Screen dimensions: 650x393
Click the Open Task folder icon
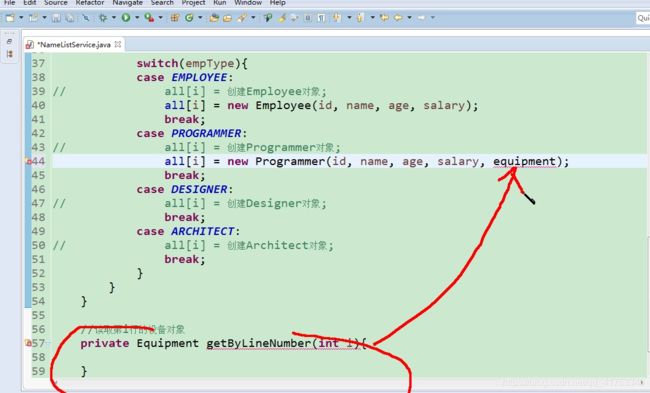[x=228, y=18]
